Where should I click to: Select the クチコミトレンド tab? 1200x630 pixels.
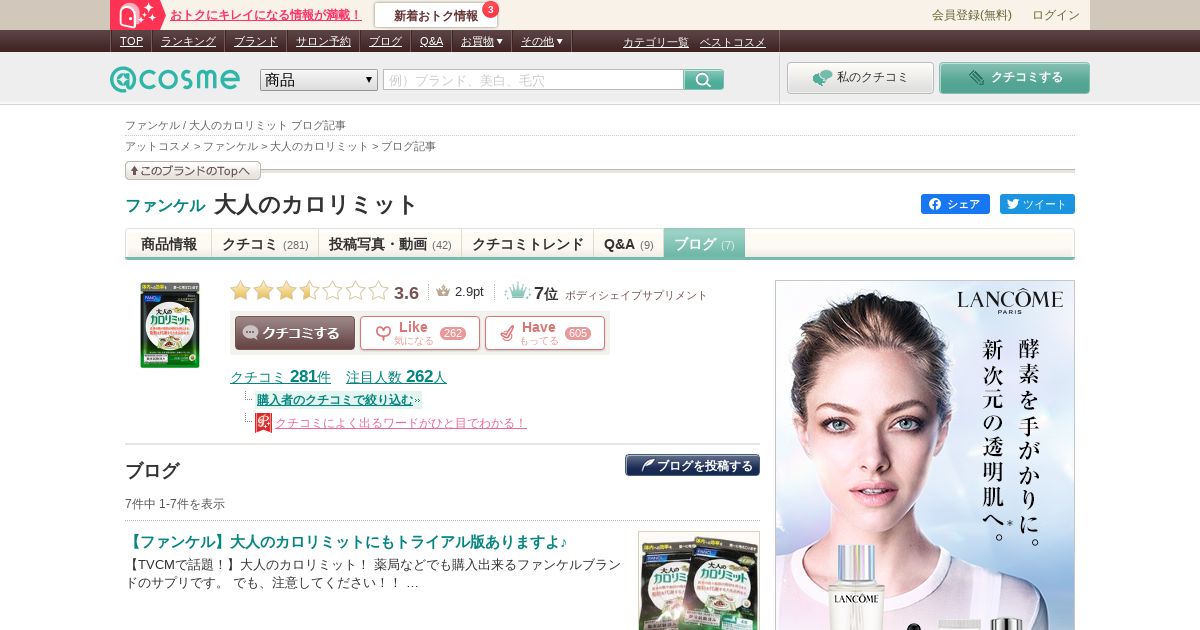coord(528,244)
